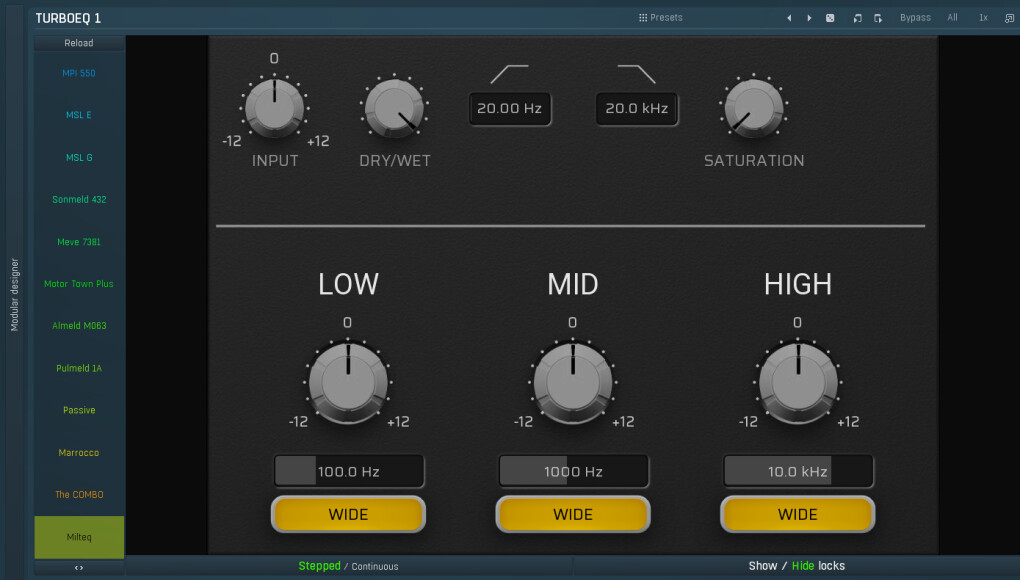
Task: Select the Passive device
Action: coord(79,410)
